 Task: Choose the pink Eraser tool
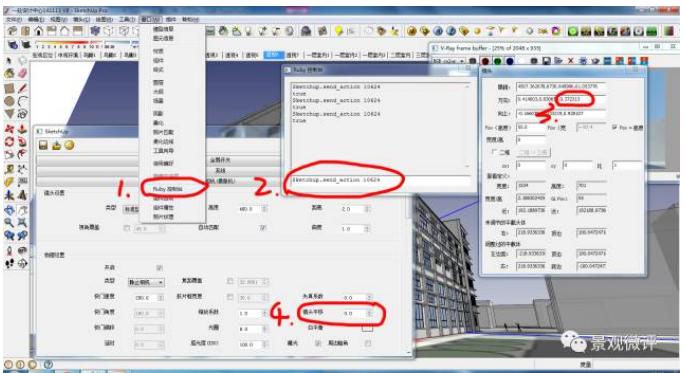coord(22,73)
